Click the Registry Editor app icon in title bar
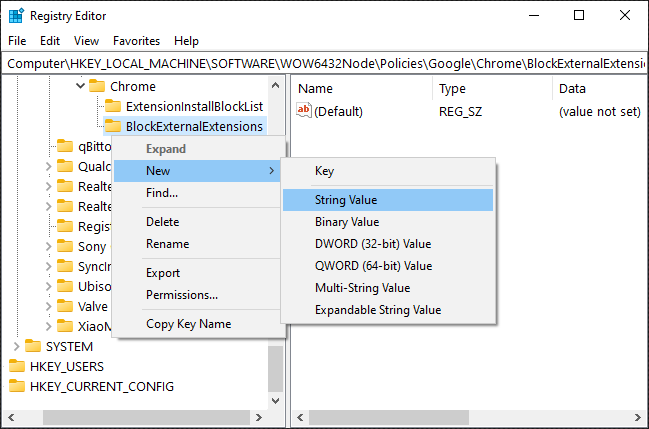 coord(16,15)
